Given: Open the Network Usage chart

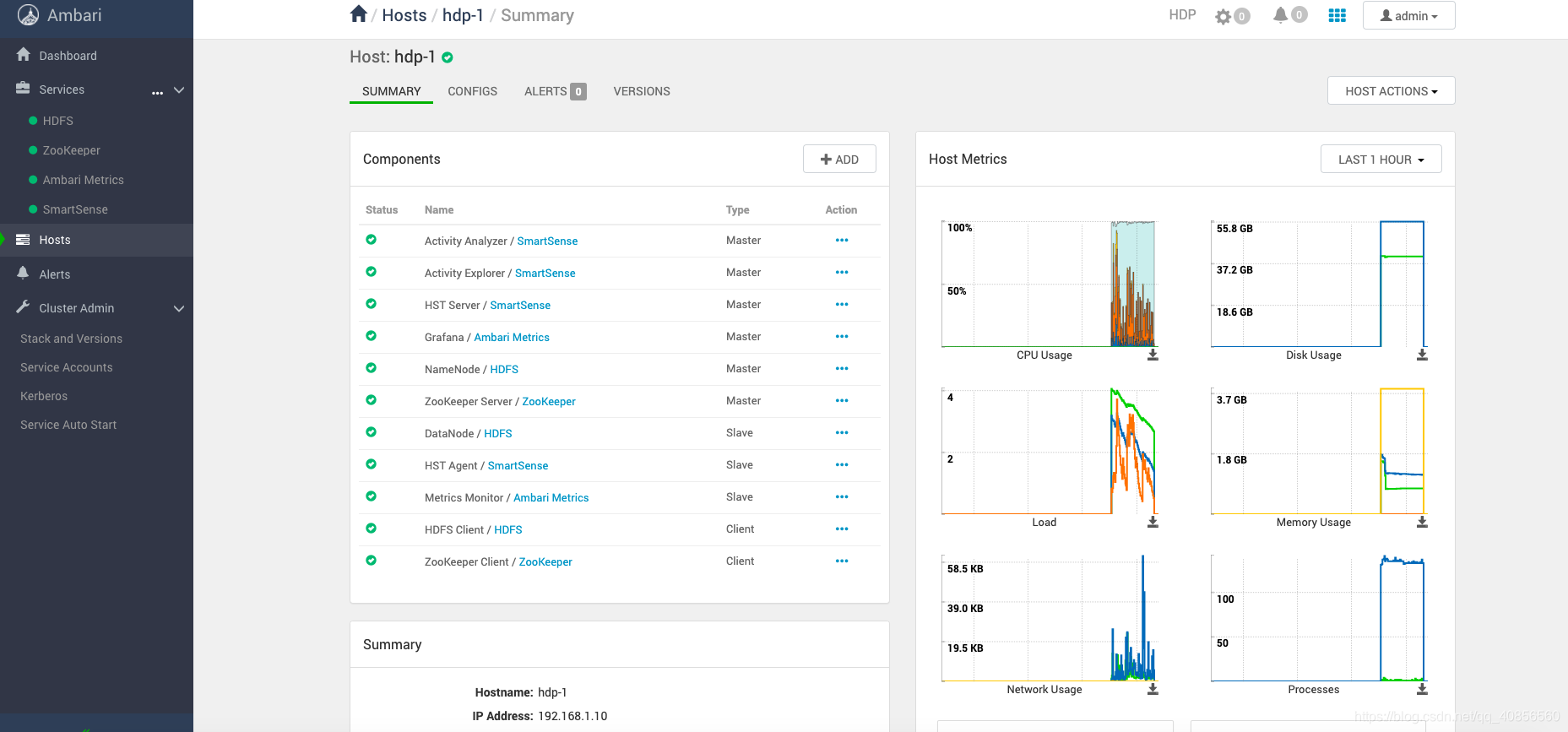Looking at the screenshot, I should coord(1048,618).
